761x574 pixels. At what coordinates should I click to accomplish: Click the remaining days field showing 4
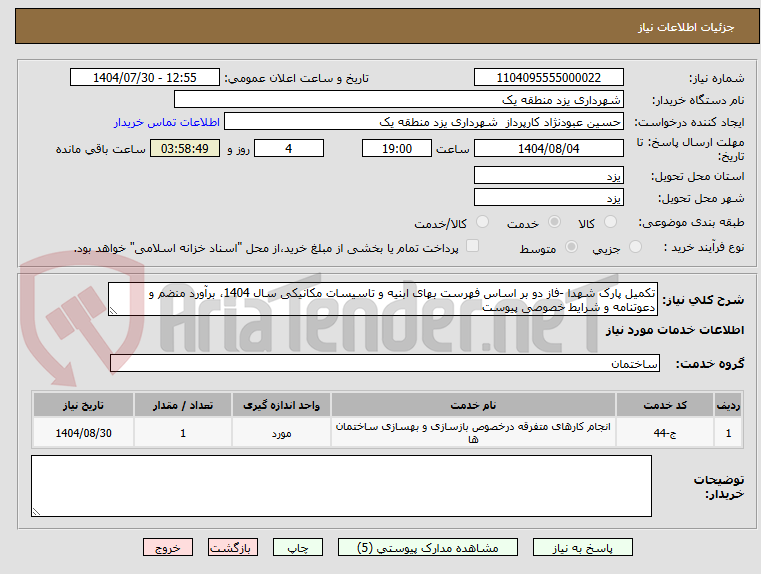[289, 148]
